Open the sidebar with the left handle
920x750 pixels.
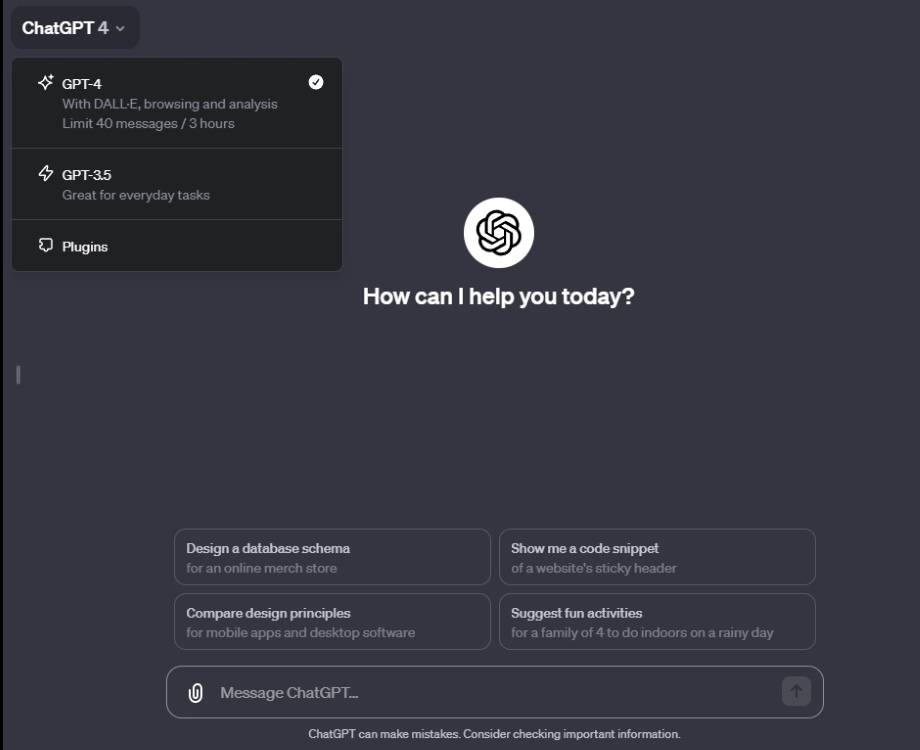(18, 374)
